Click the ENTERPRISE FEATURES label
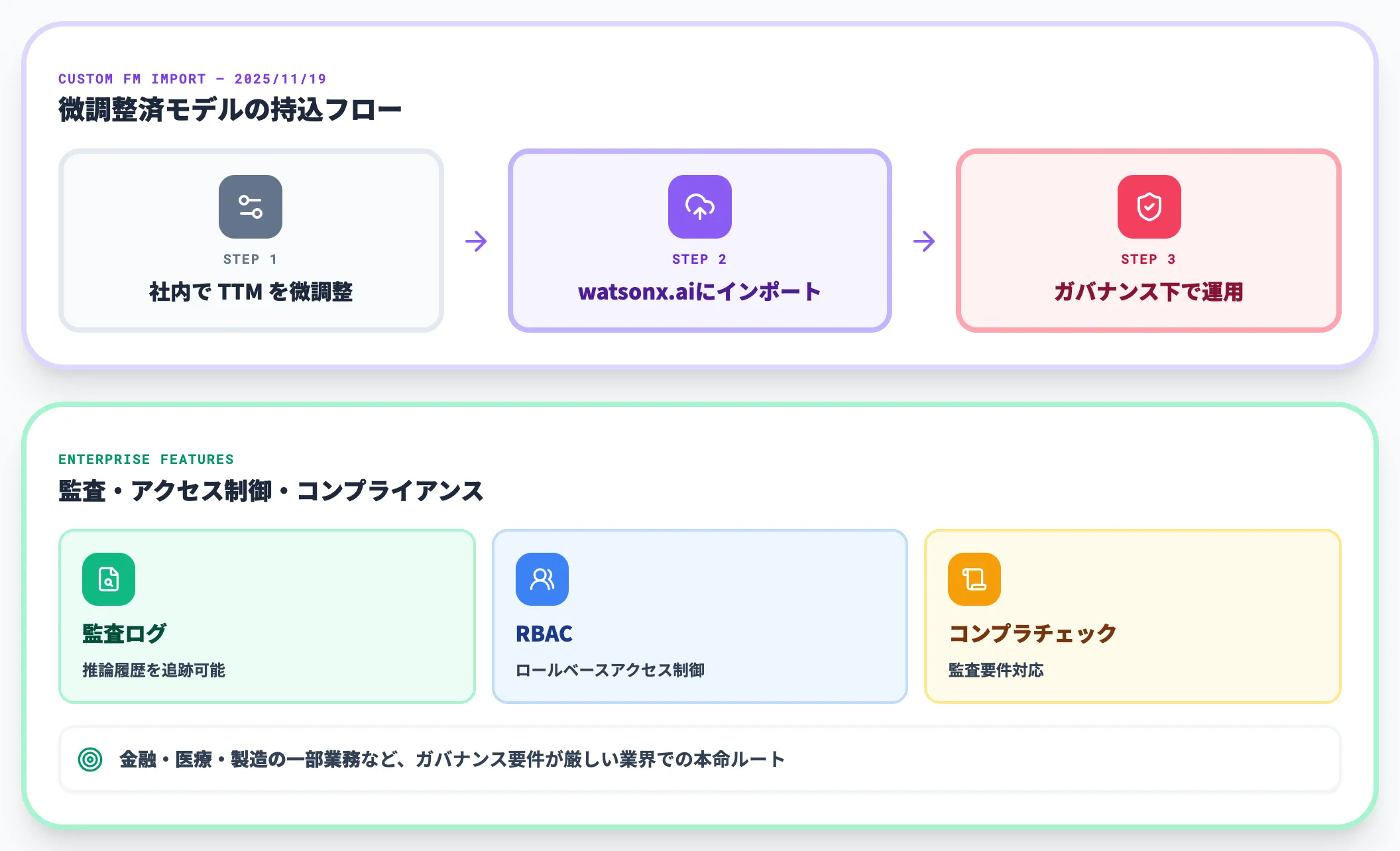This screenshot has width=1400, height=851. click(x=146, y=459)
